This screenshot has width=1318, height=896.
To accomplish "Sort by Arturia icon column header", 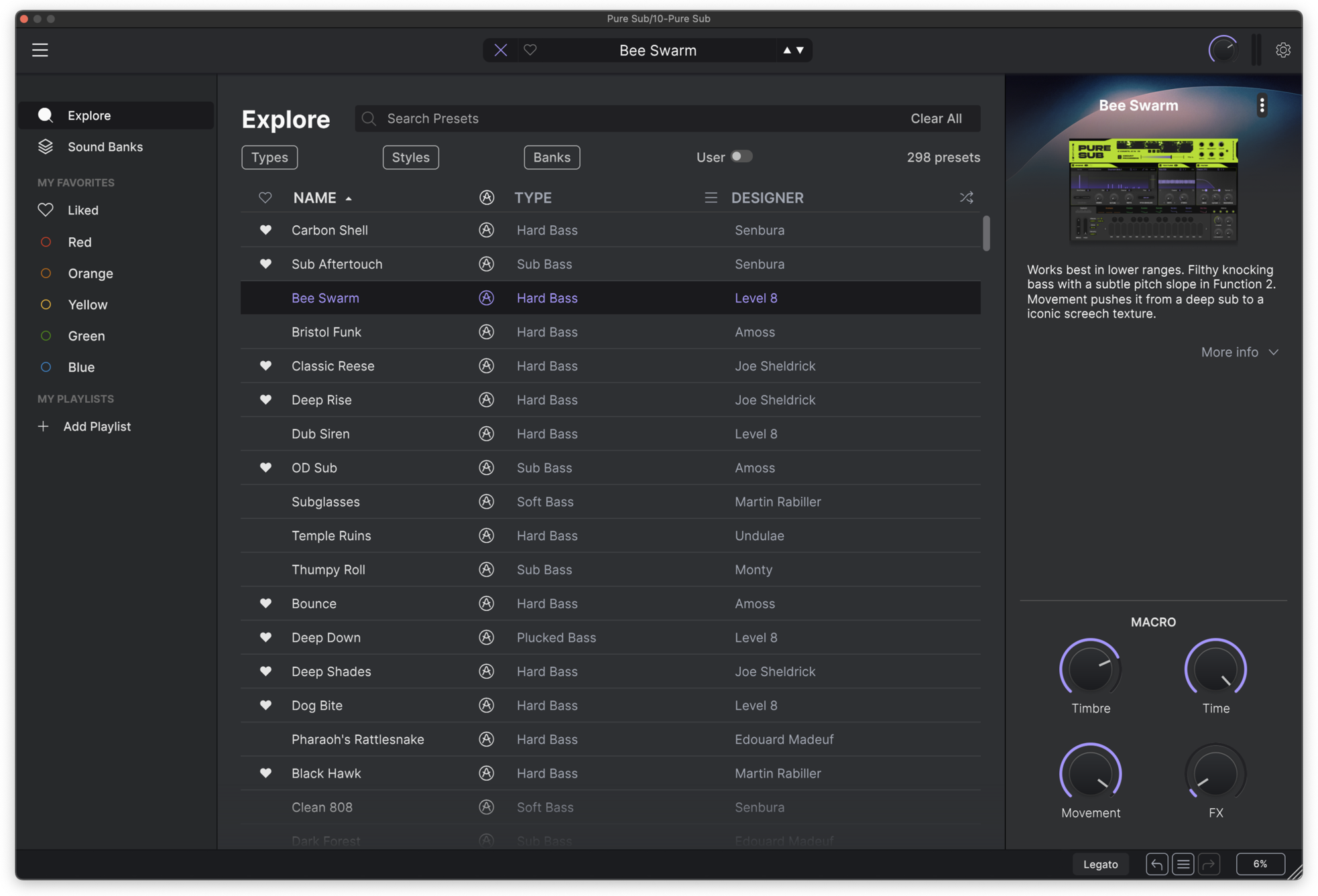I will coord(487,198).
